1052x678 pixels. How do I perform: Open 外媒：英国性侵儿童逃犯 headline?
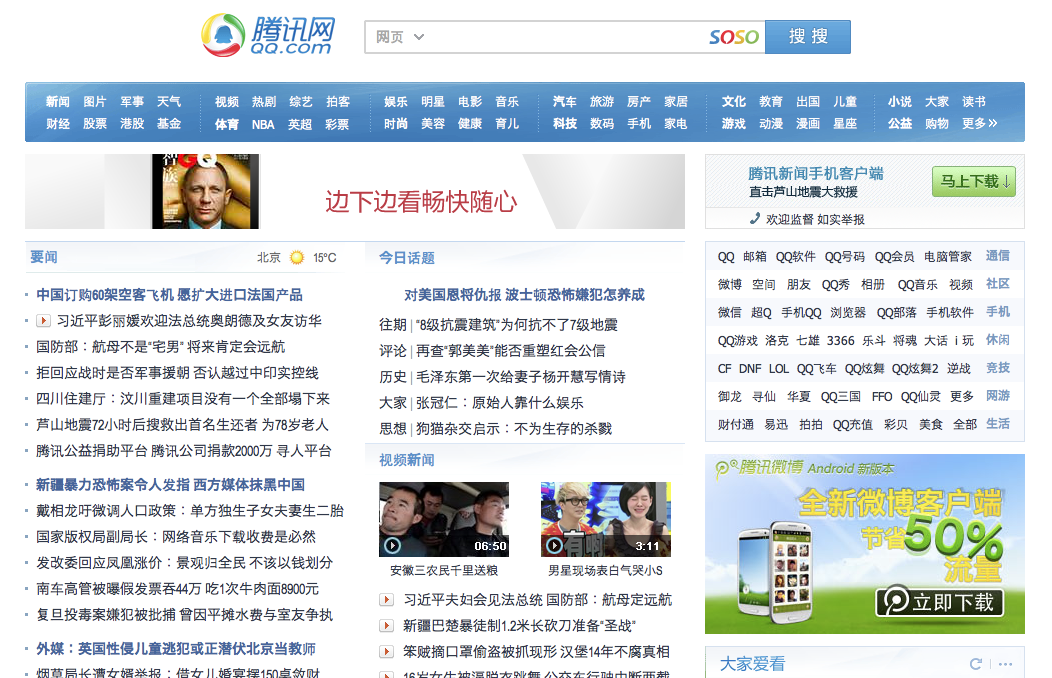(x=176, y=648)
